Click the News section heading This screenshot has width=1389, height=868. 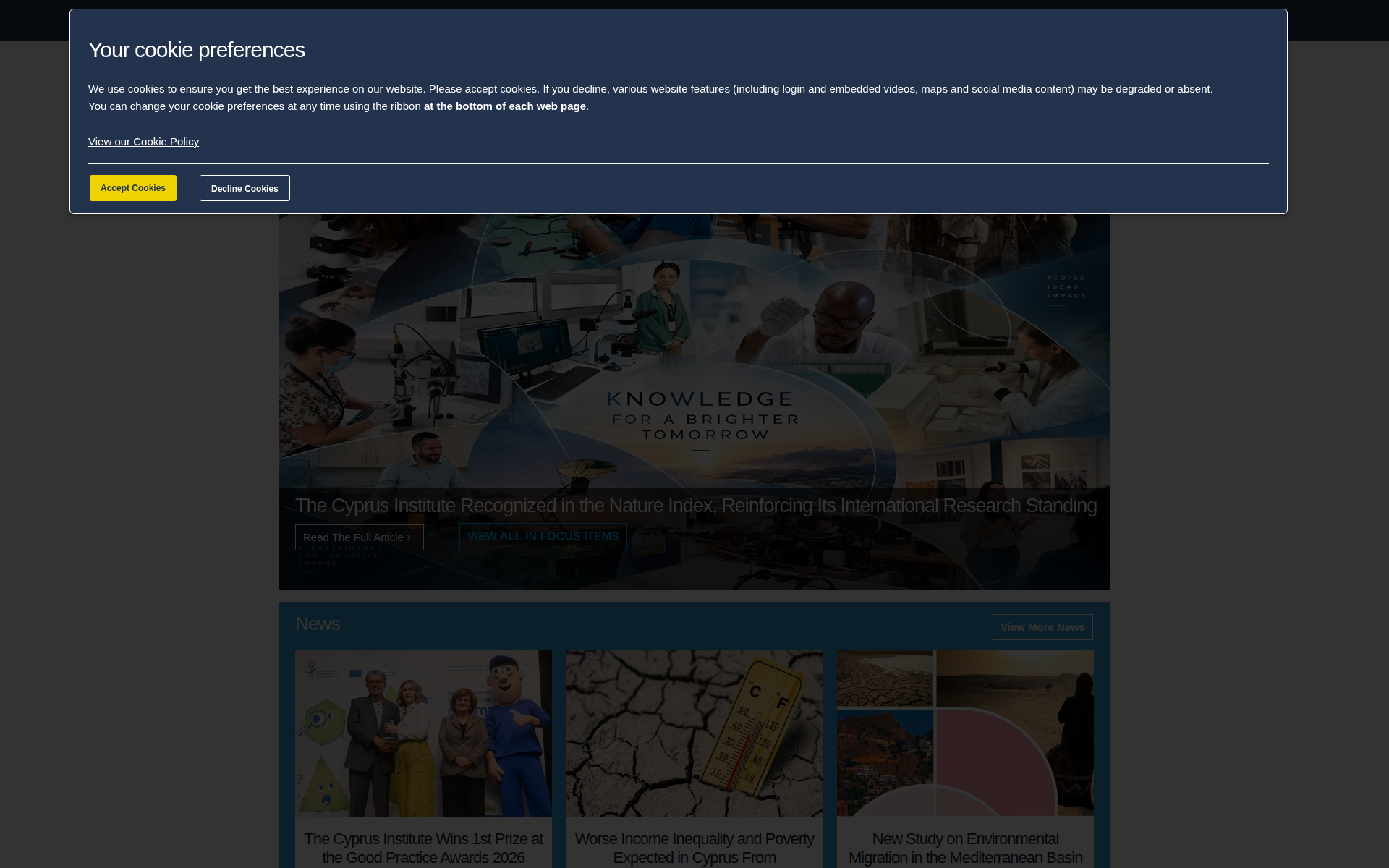coord(318,624)
